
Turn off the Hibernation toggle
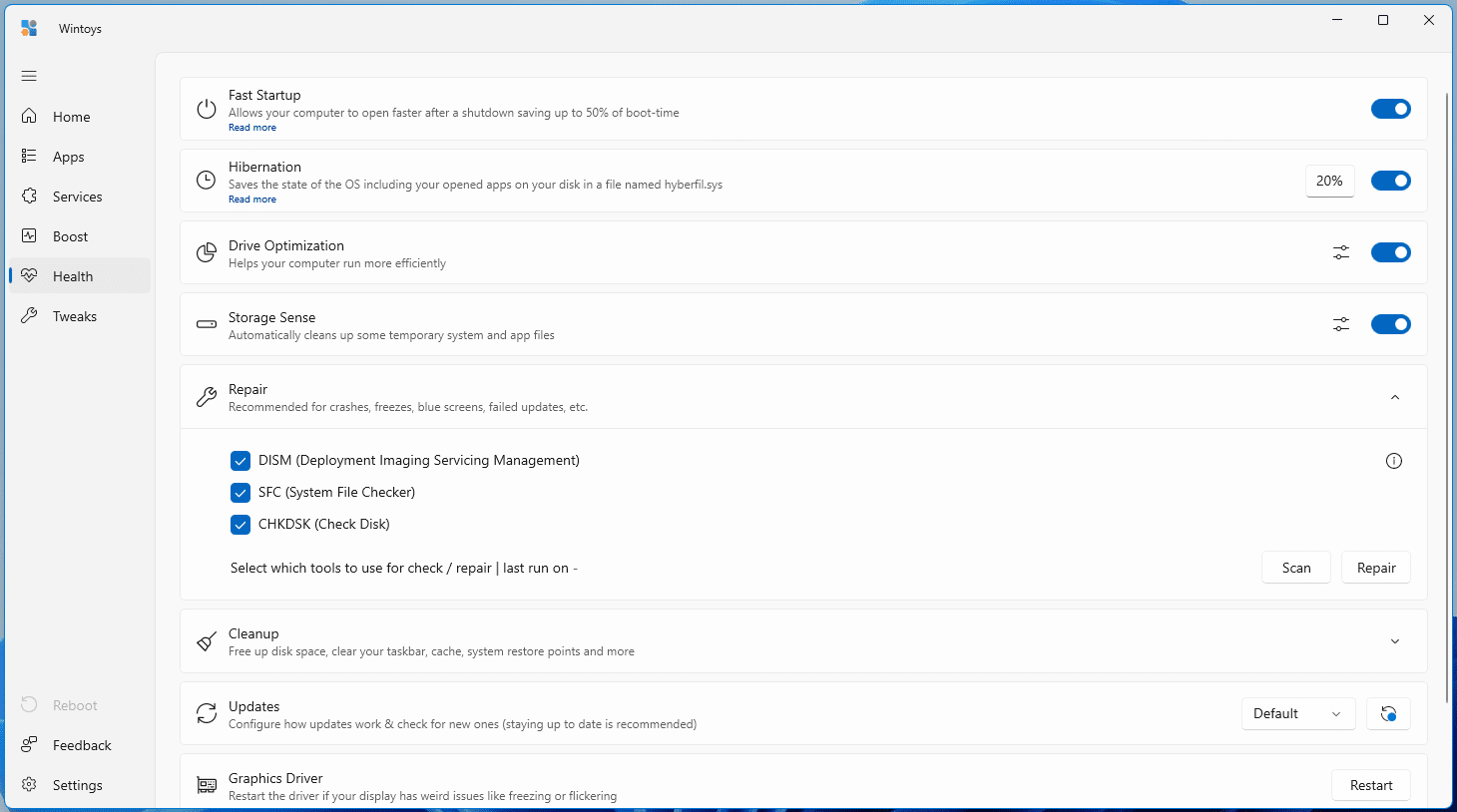coord(1391,181)
